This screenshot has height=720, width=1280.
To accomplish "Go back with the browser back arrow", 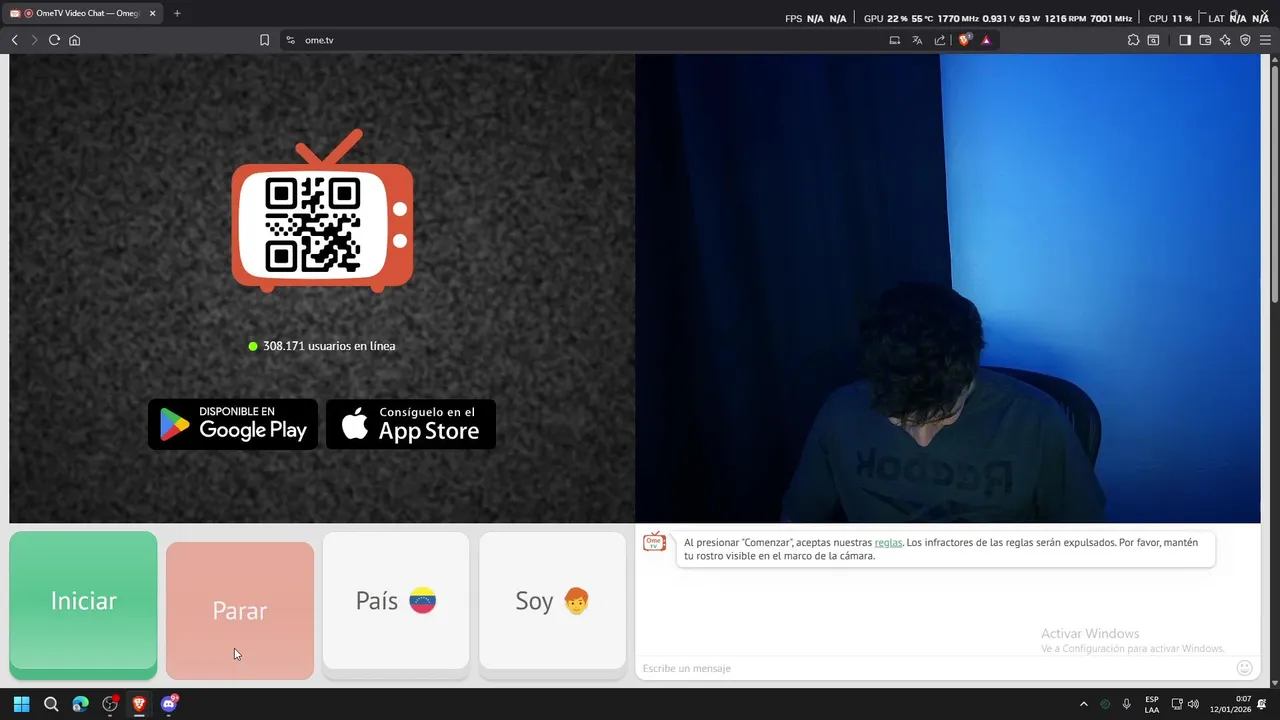I will pos(15,40).
